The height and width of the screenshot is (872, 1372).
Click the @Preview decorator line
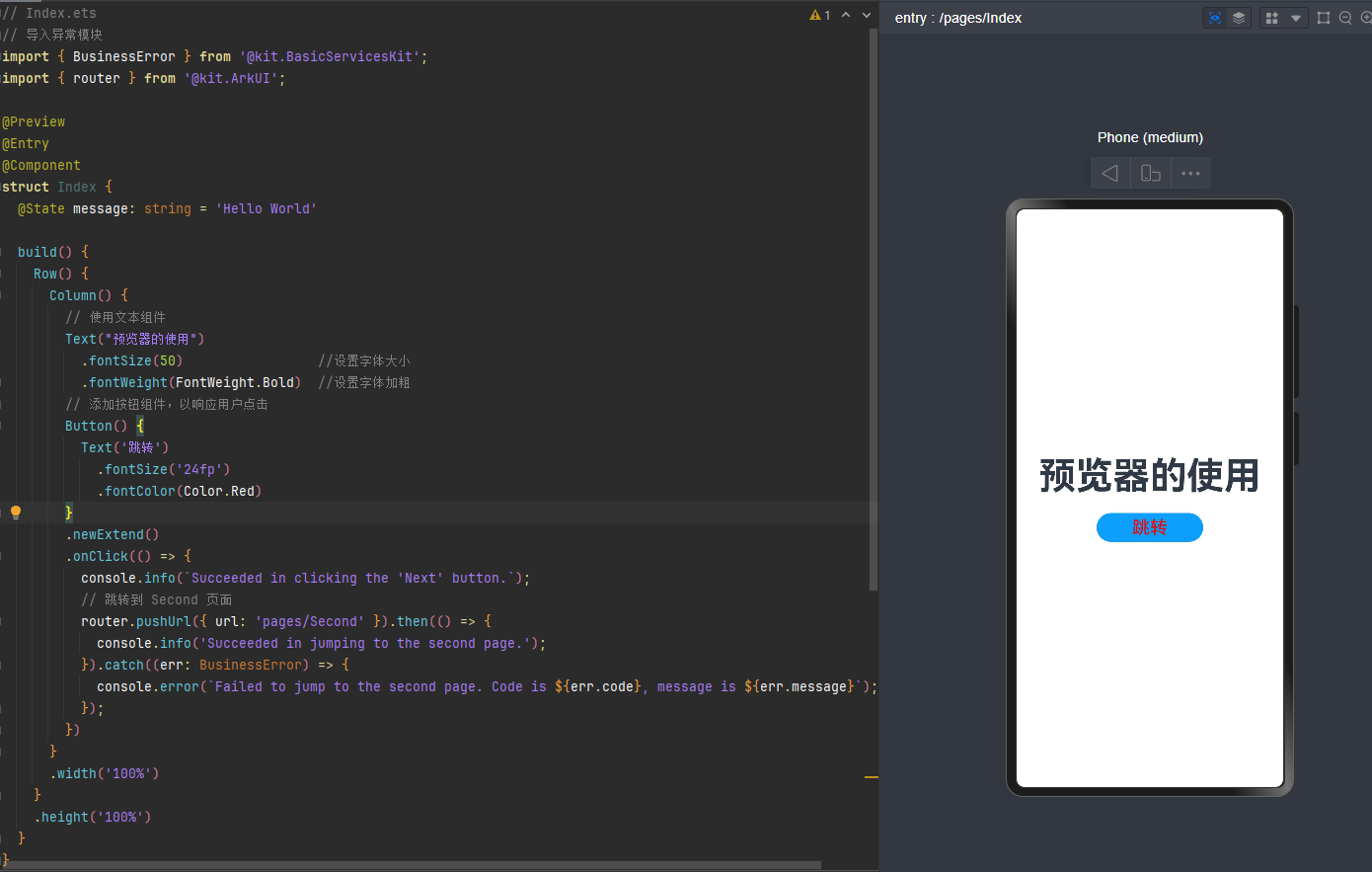click(34, 121)
